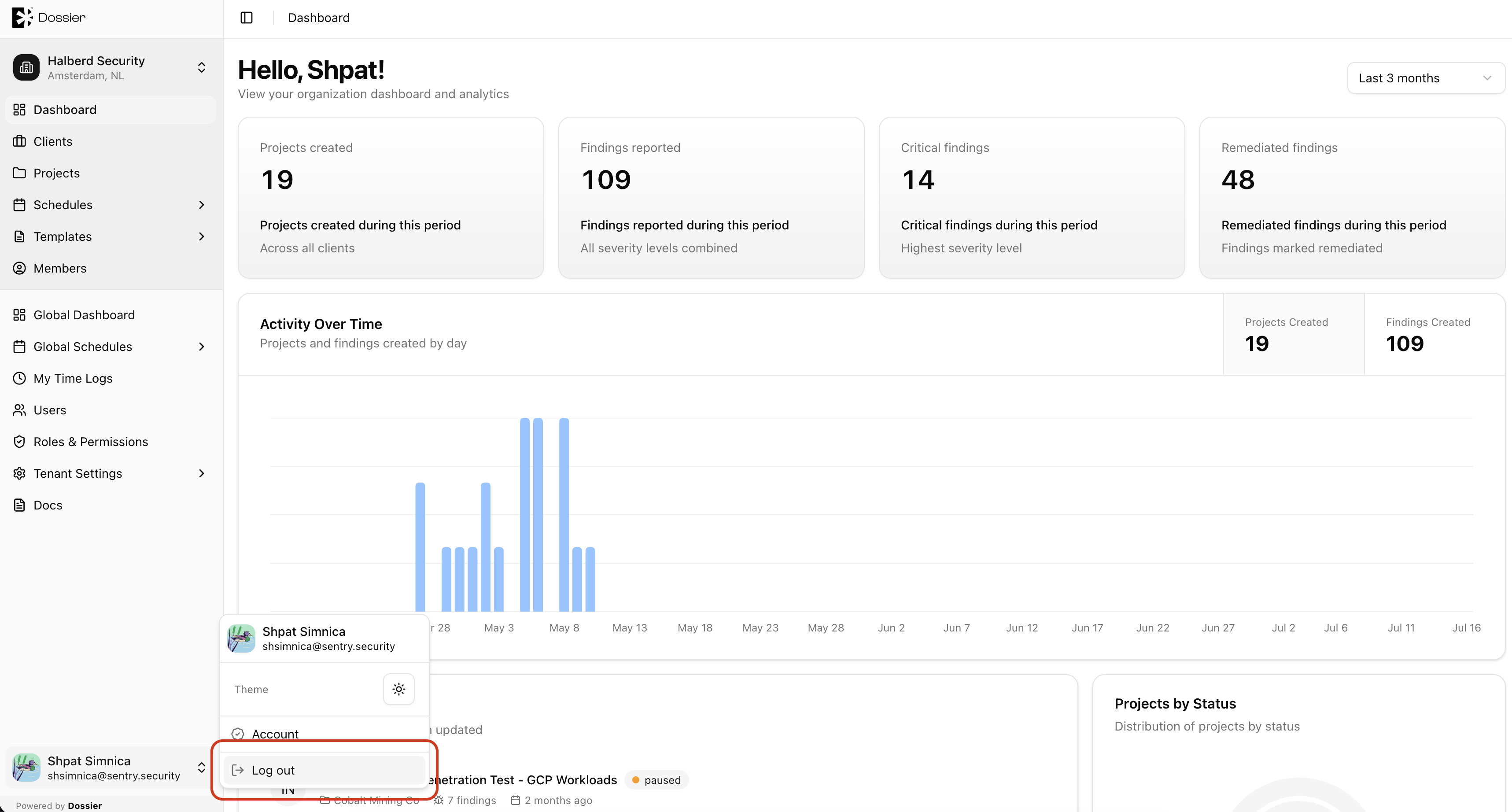
Task: Expand the Tenant Settings chevron
Action: point(201,474)
